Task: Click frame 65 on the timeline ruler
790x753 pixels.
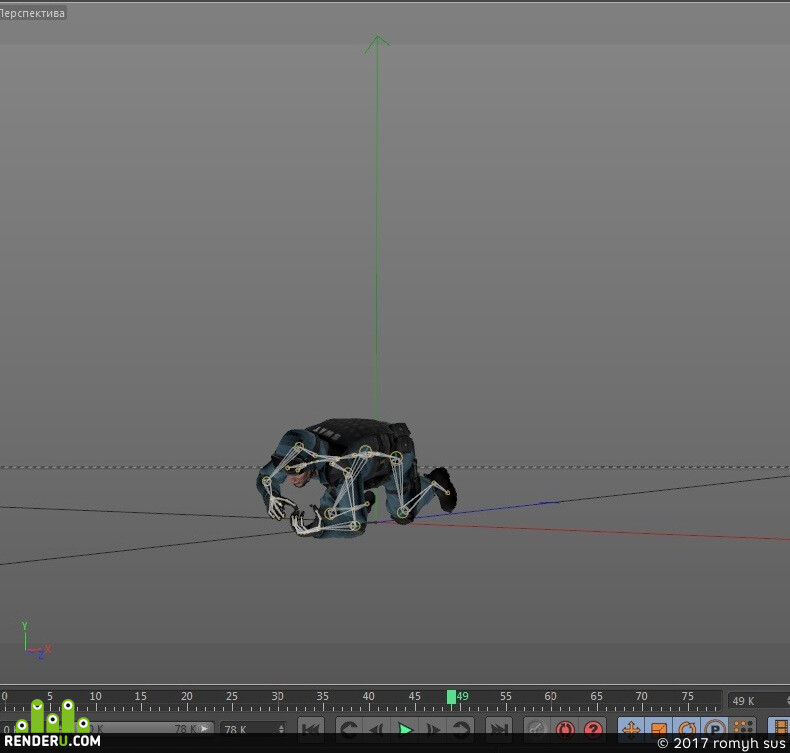Action: tap(597, 697)
